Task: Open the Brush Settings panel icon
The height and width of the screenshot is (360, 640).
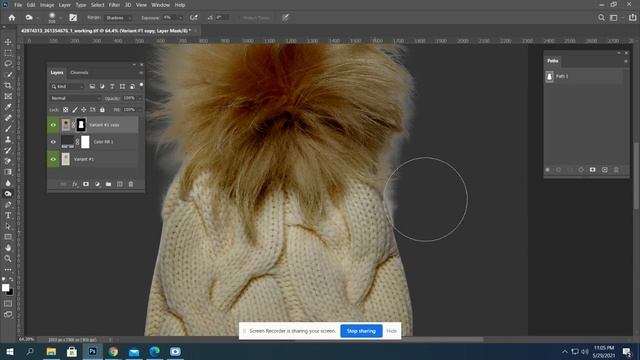Action: pyautogui.click(x=73, y=18)
